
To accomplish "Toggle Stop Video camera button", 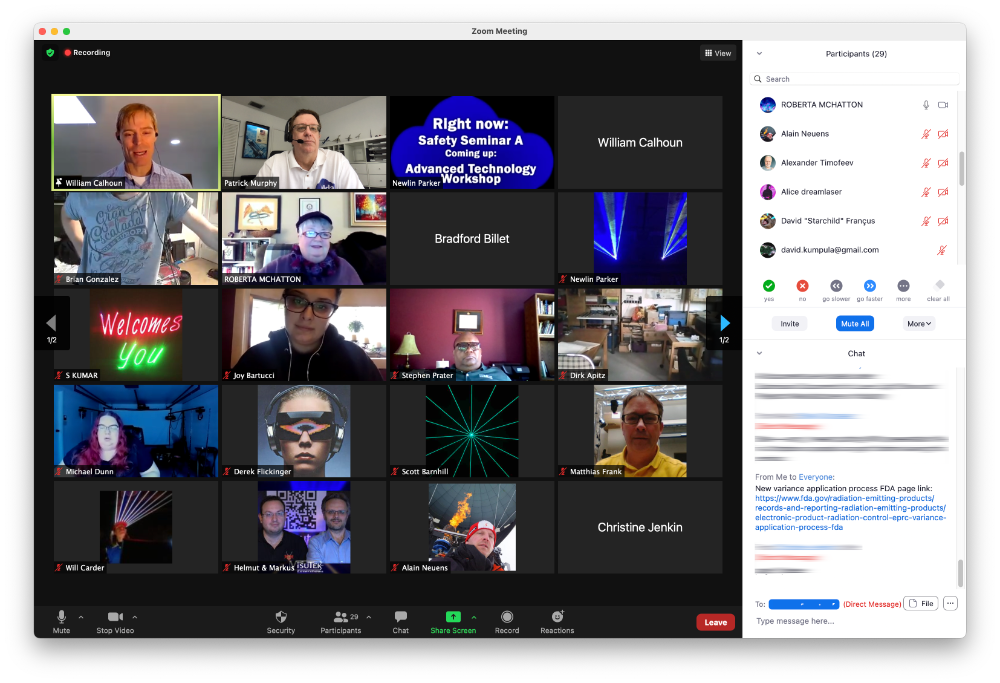I will pos(115,617).
